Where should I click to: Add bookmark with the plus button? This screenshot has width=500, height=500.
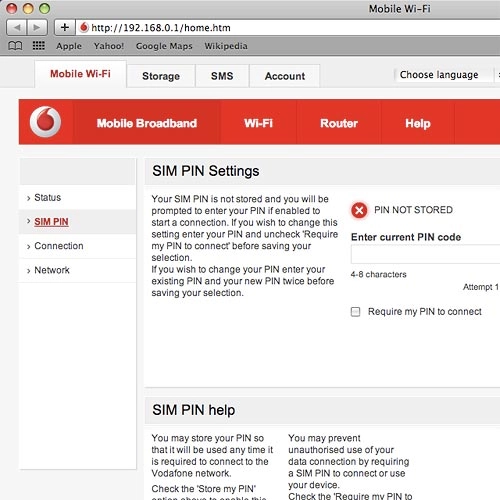pyautogui.click(x=65, y=27)
